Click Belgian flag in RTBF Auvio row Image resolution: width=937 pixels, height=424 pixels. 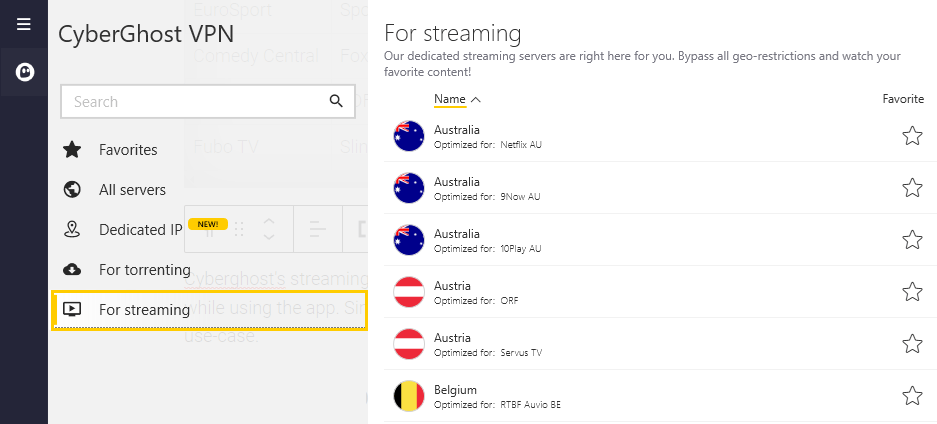[409, 395]
